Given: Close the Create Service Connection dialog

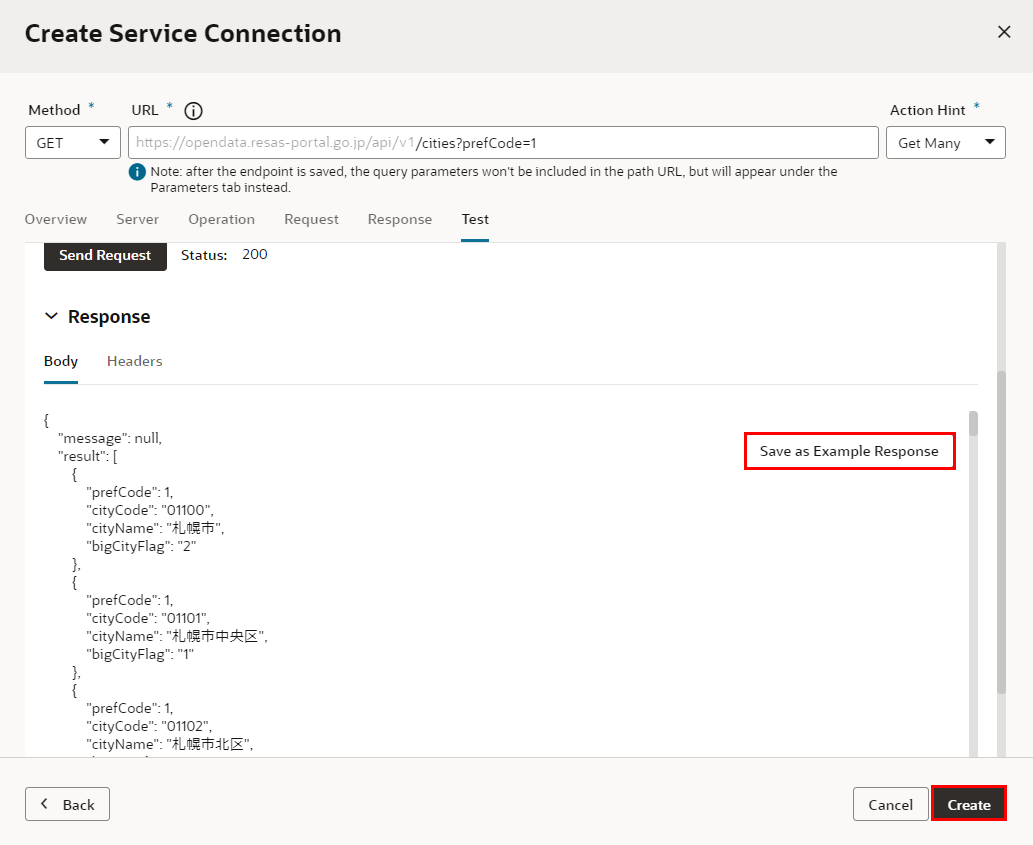Looking at the screenshot, I should pos(1004,32).
